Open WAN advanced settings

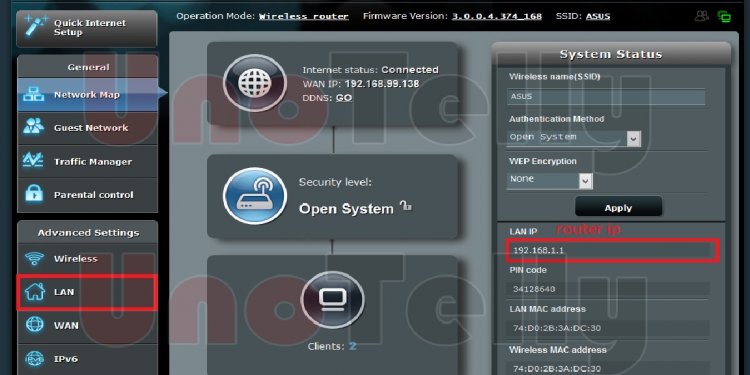88,326
